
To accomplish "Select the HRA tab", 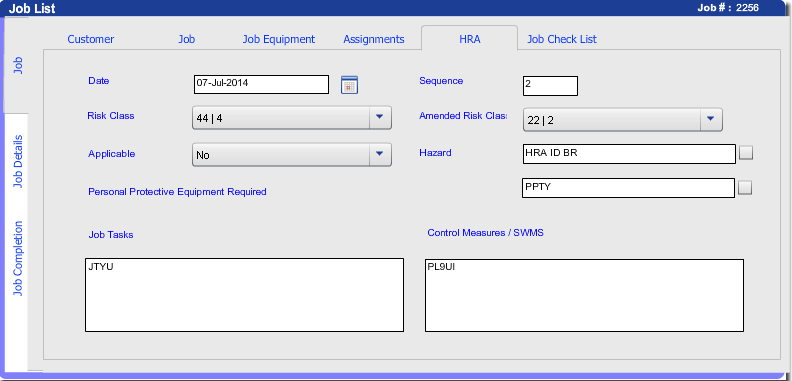I will 469,38.
